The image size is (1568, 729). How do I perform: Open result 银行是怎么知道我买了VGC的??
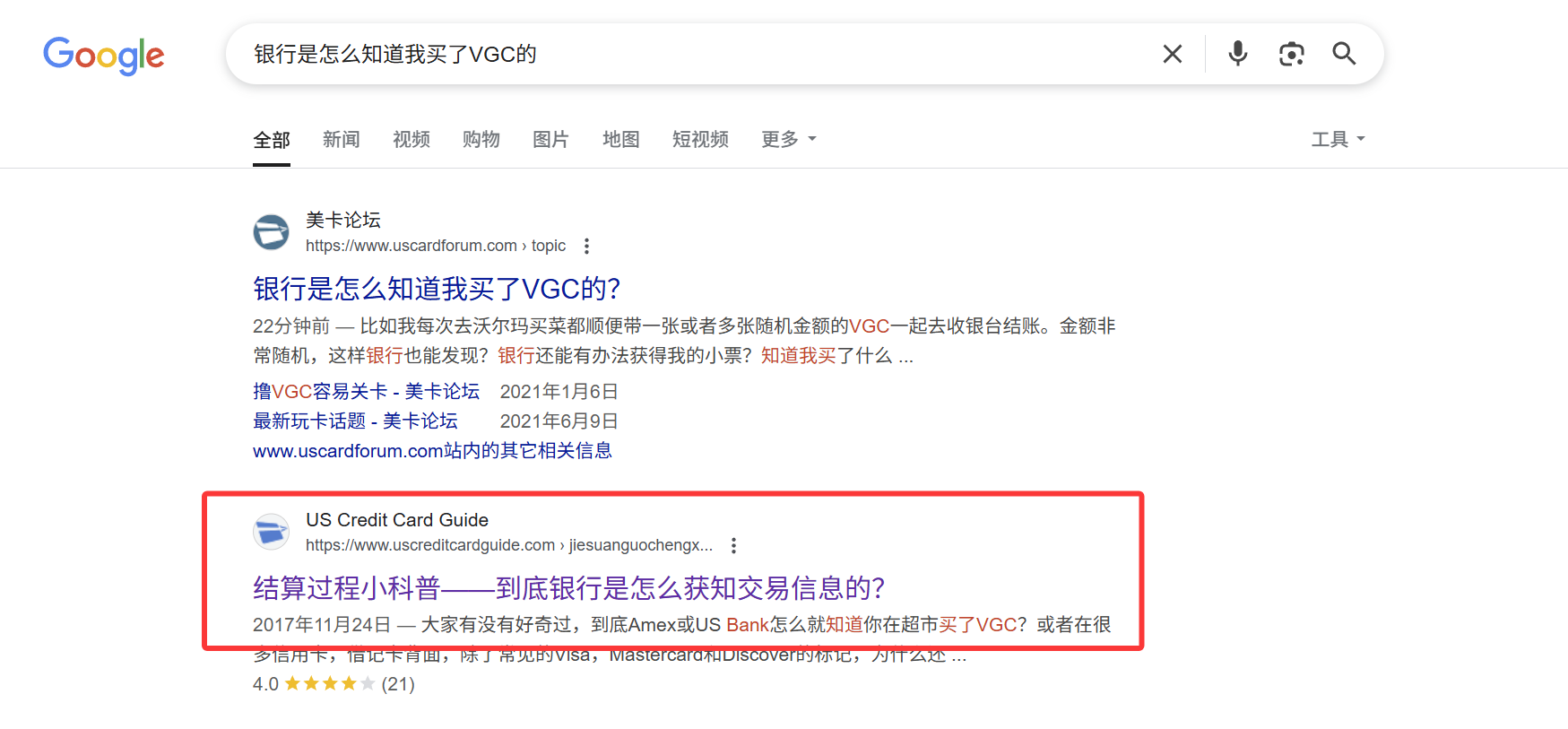click(437, 289)
